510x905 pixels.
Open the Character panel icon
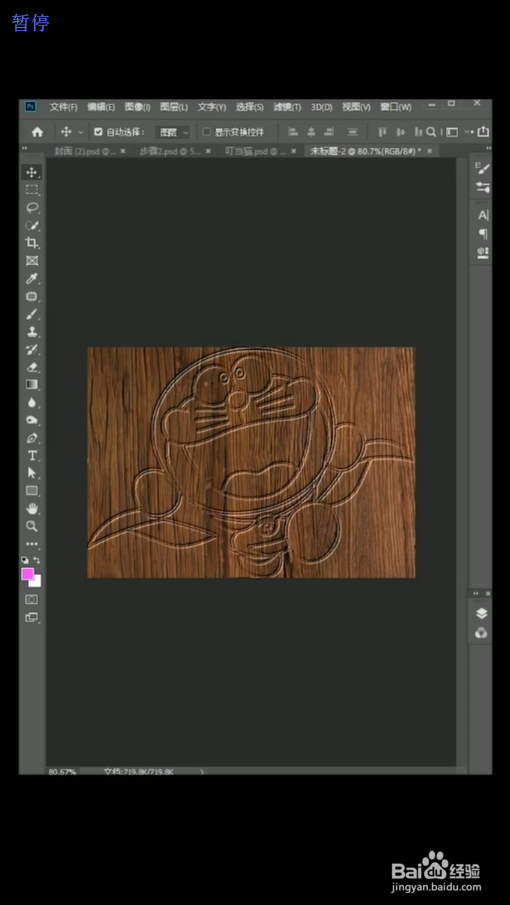[x=482, y=215]
